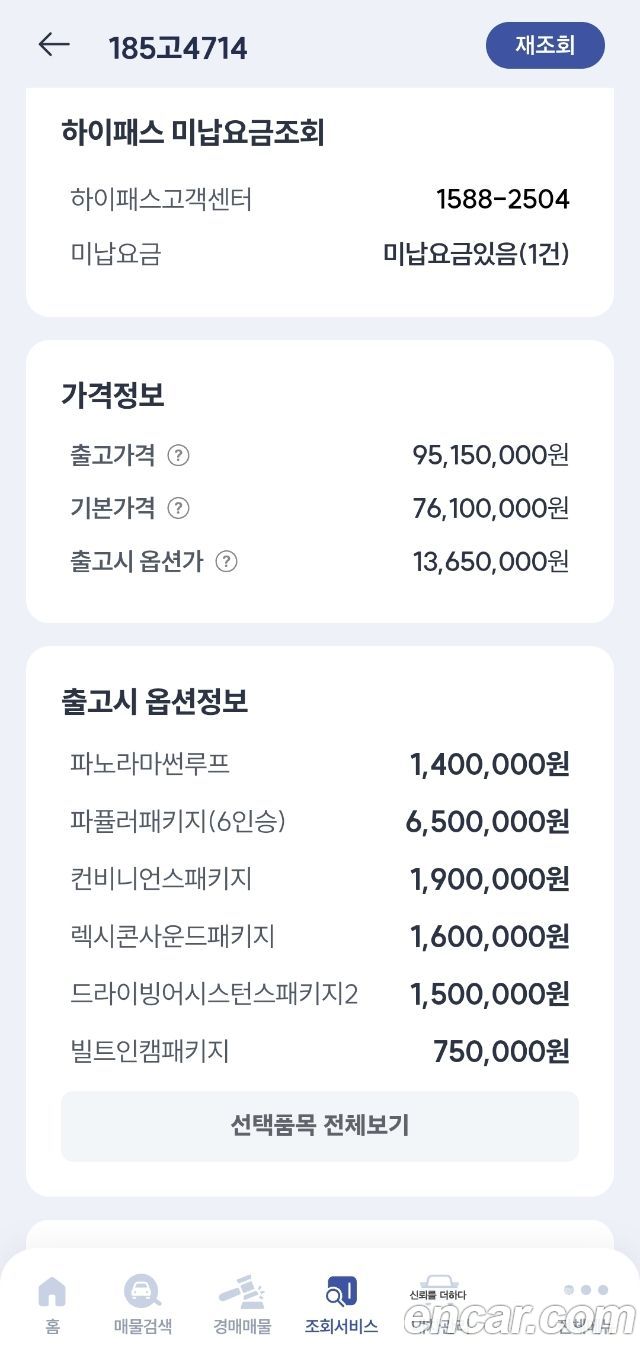Screen dimensions: 640x1353
Task: Open the 매물검색 car search icon
Action: [142, 1292]
